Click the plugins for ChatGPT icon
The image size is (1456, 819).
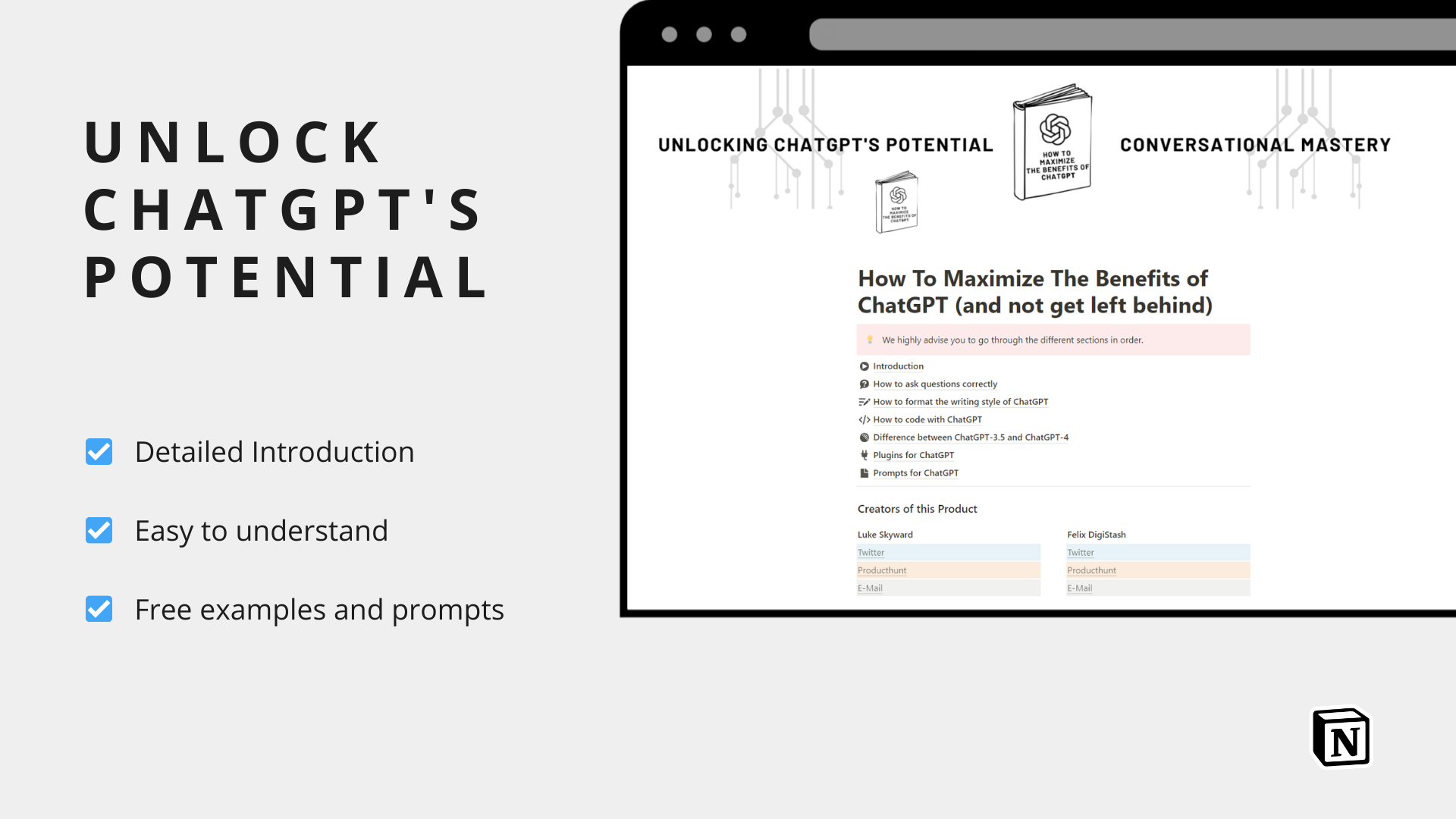863,454
